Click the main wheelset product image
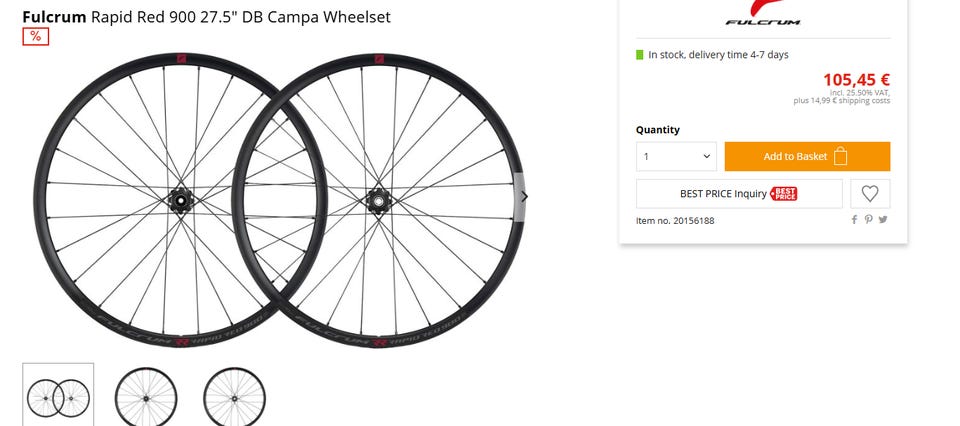 point(278,200)
